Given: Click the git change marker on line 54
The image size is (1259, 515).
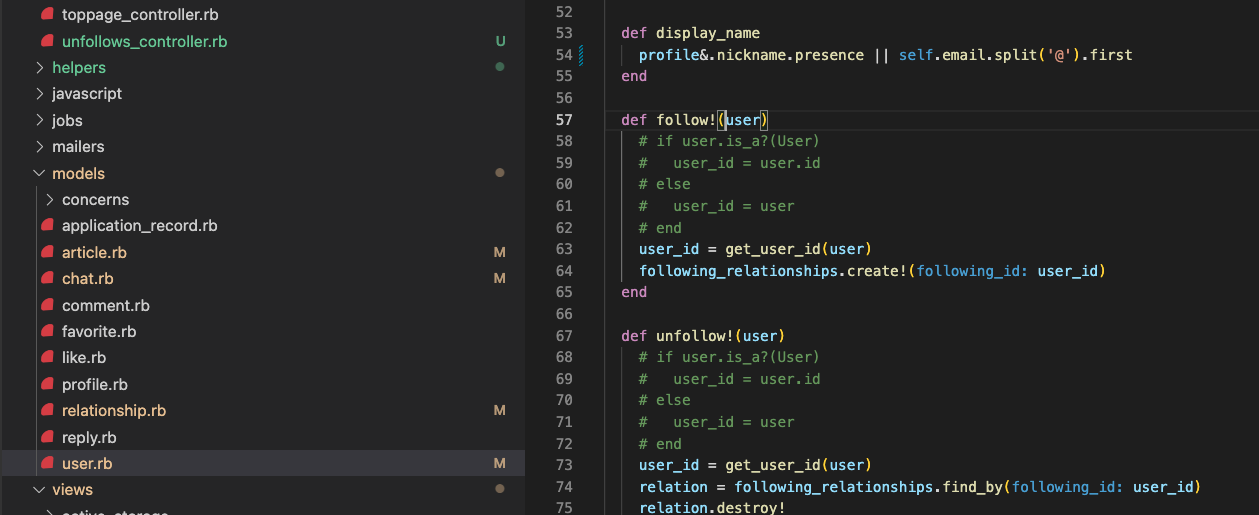Looking at the screenshot, I should click(x=581, y=55).
